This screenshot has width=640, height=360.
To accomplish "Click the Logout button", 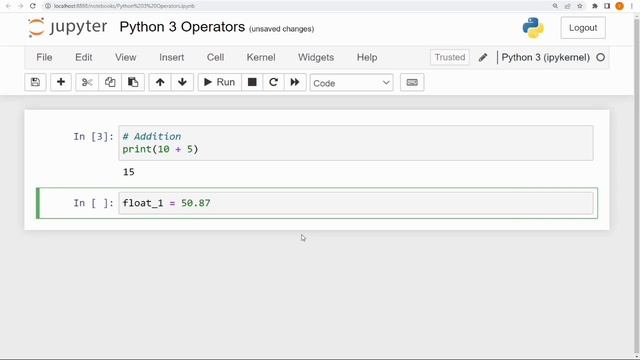I will coord(583,28).
